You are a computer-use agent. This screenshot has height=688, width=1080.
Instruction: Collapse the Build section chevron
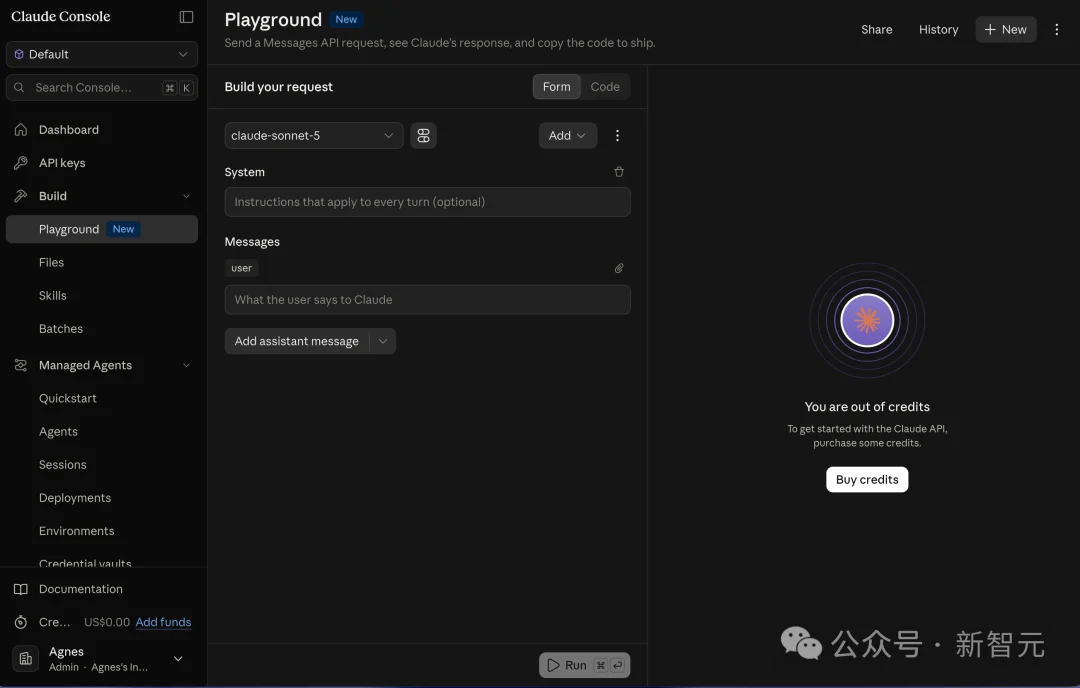pos(187,196)
